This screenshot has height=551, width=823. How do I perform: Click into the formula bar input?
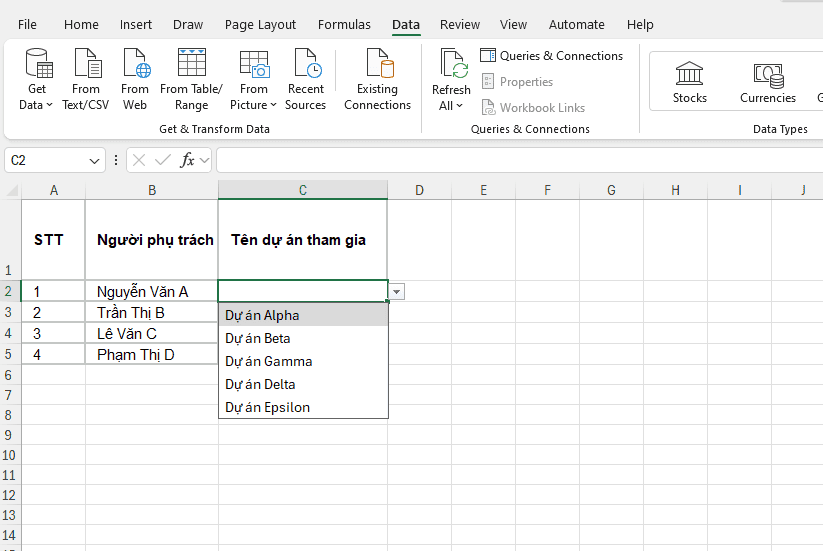tap(520, 160)
